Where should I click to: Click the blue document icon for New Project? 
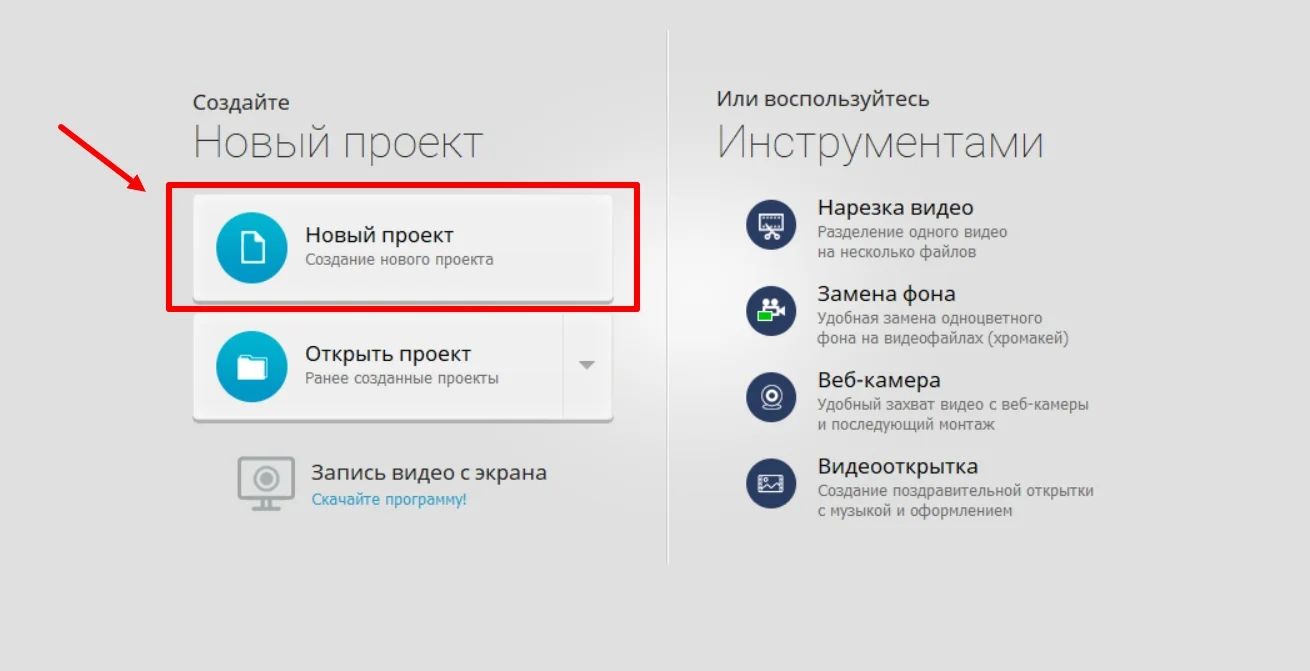click(x=252, y=247)
